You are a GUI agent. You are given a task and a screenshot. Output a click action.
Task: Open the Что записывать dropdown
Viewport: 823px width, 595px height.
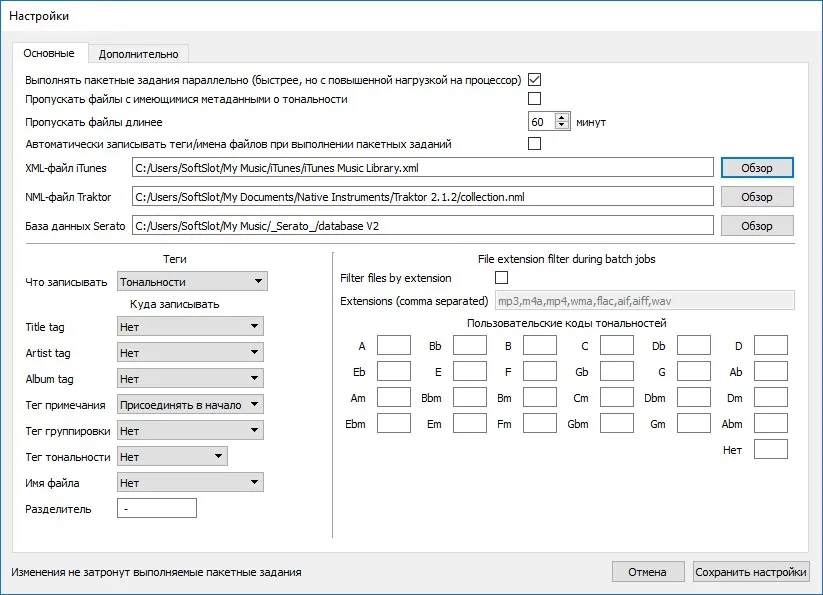(192, 281)
